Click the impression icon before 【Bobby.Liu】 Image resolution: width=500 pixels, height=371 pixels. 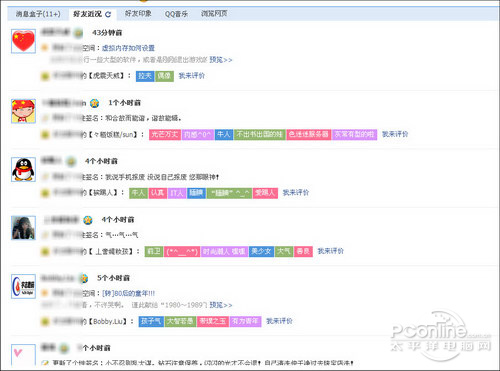(45, 322)
